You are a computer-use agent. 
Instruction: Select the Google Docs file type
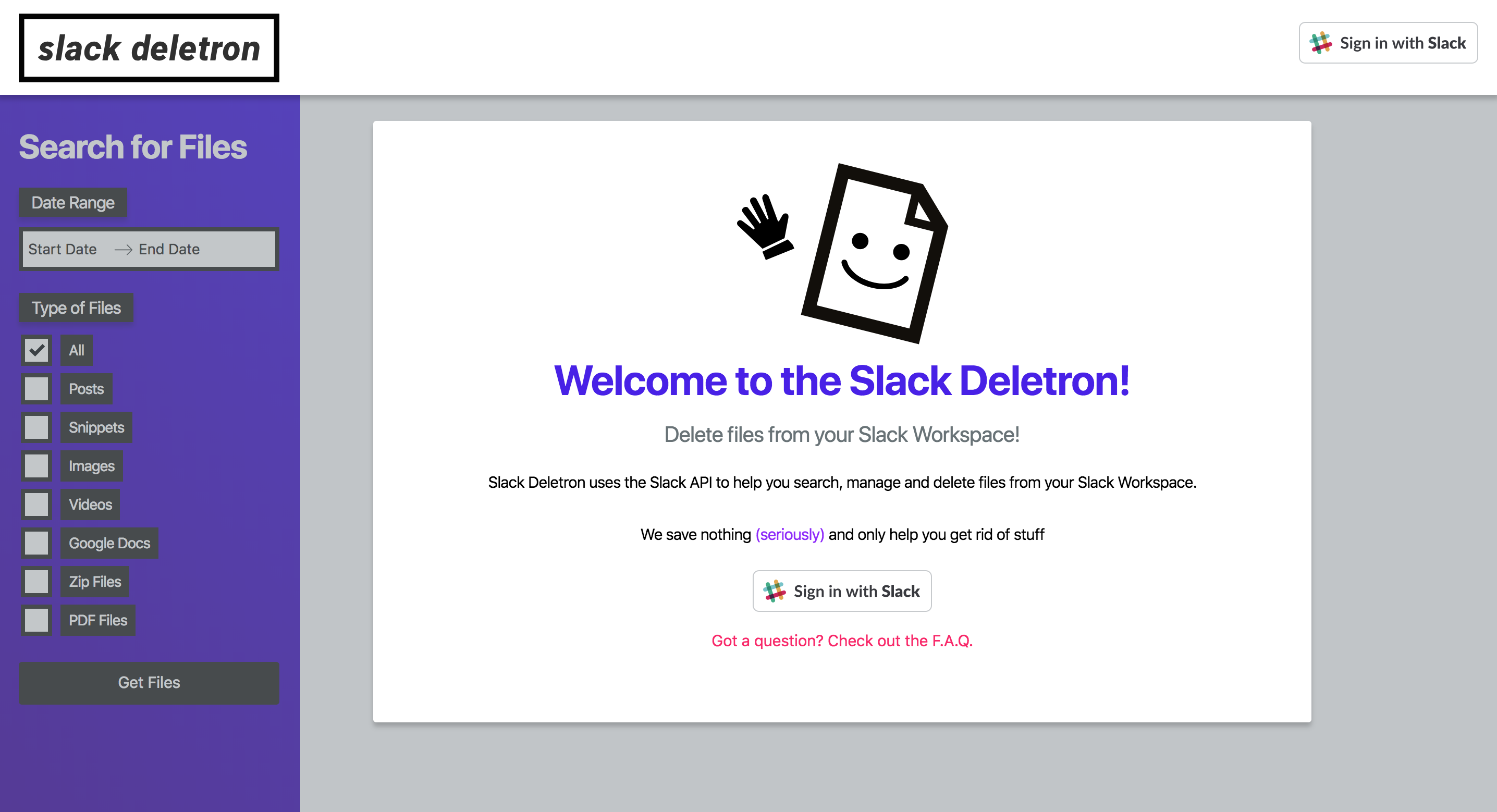[x=35, y=543]
